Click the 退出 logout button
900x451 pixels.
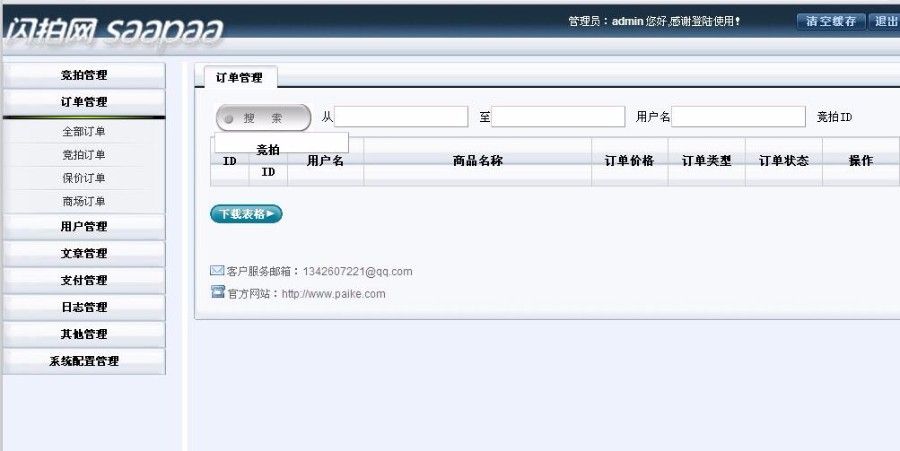pos(885,21)
